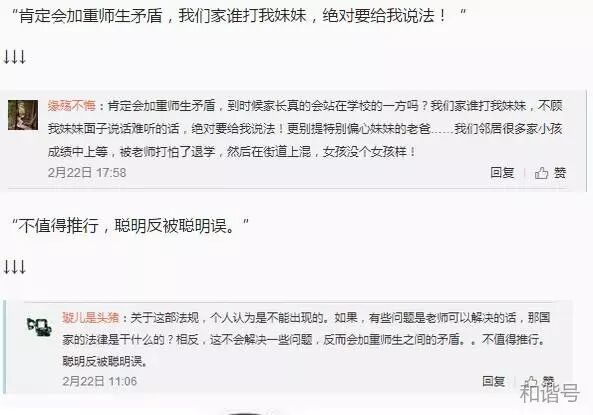Click the 和谐号 watermark

pos(549,392)
